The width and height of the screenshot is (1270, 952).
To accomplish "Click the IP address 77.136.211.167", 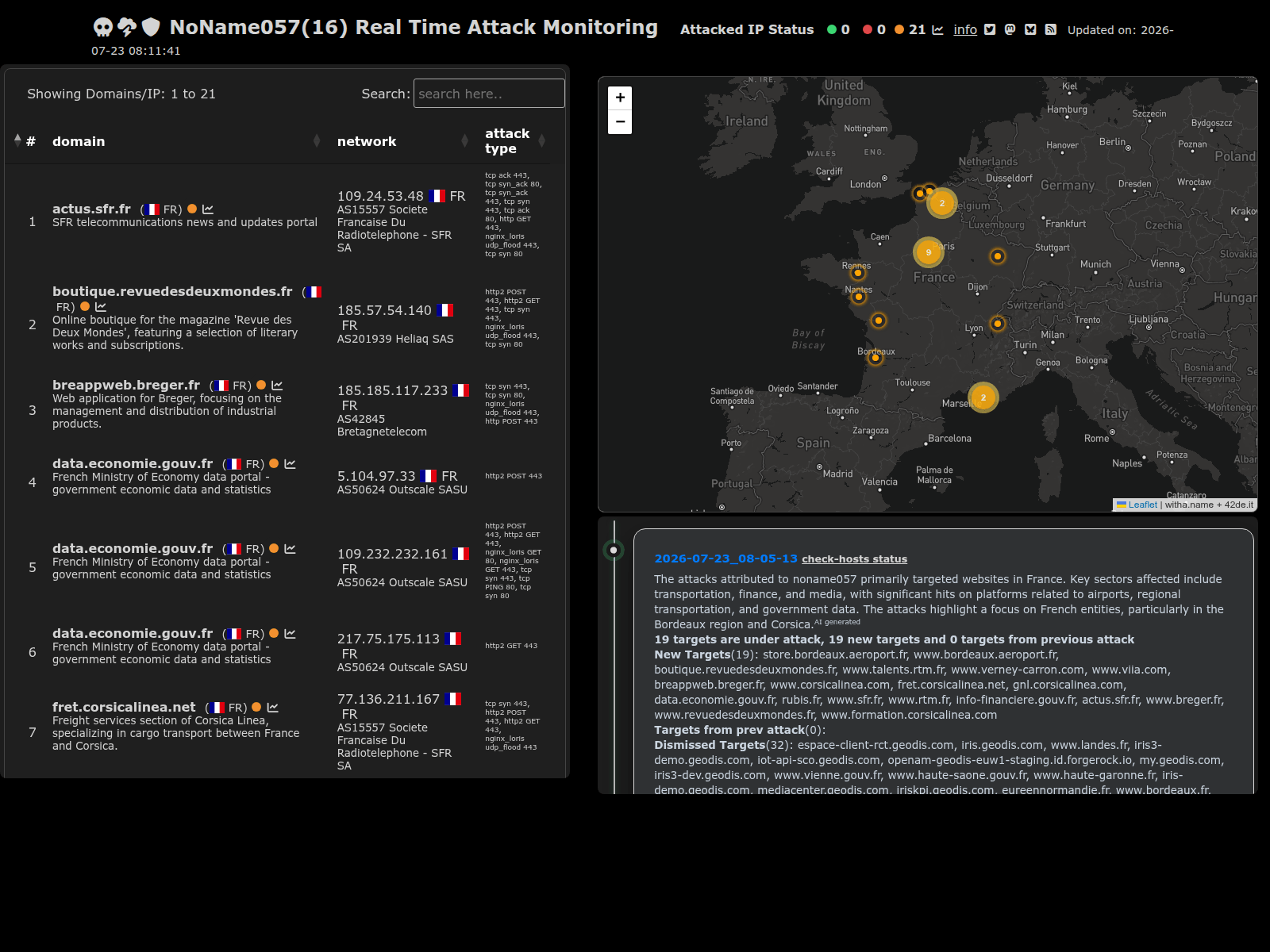I will point(388,699).
